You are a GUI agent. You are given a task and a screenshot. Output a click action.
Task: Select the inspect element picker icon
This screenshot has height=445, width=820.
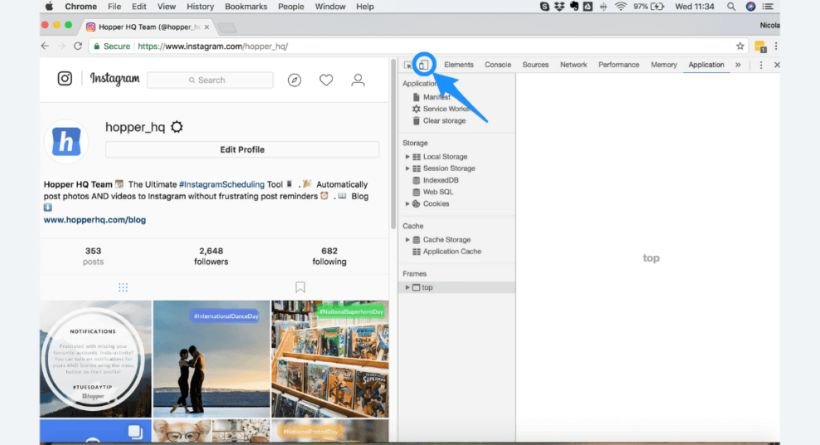coord(408,65)
